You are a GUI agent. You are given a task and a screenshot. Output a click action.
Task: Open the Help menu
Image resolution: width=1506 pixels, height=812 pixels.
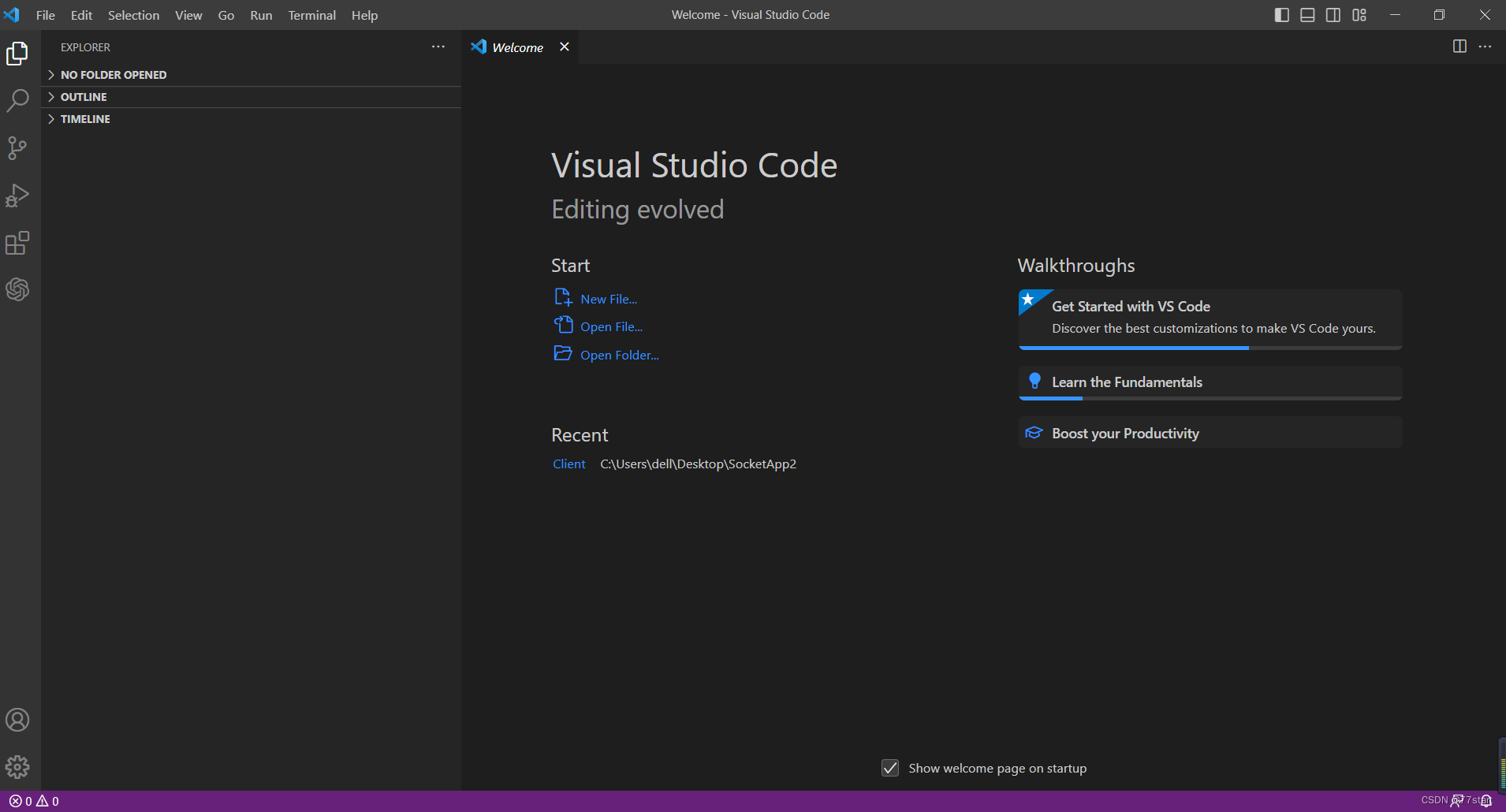click(364, 15)
